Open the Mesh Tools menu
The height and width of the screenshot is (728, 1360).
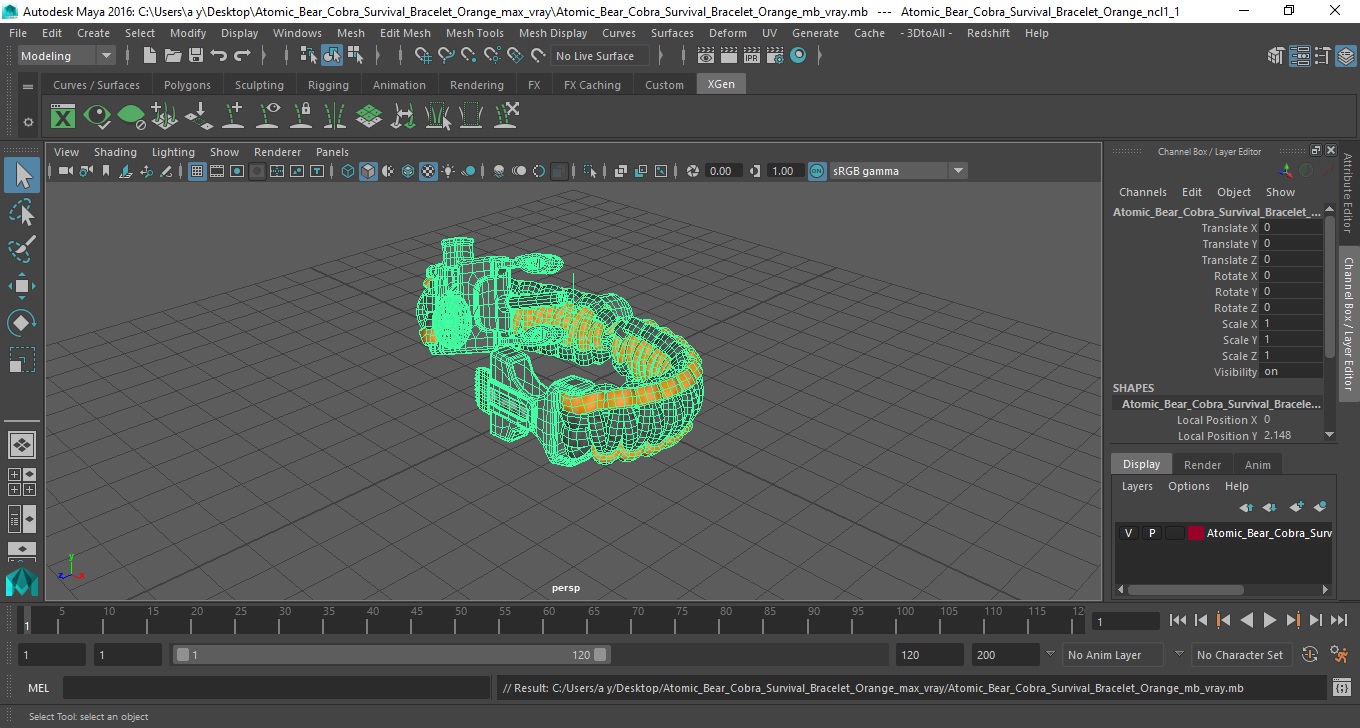[x=474, y=33]
